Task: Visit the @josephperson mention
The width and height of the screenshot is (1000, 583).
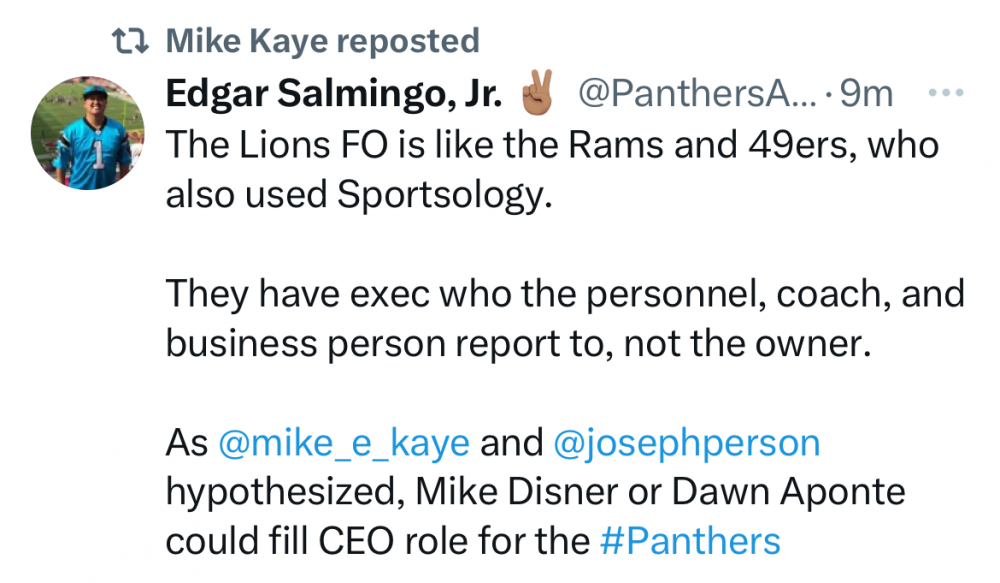Action: (686, 443)
